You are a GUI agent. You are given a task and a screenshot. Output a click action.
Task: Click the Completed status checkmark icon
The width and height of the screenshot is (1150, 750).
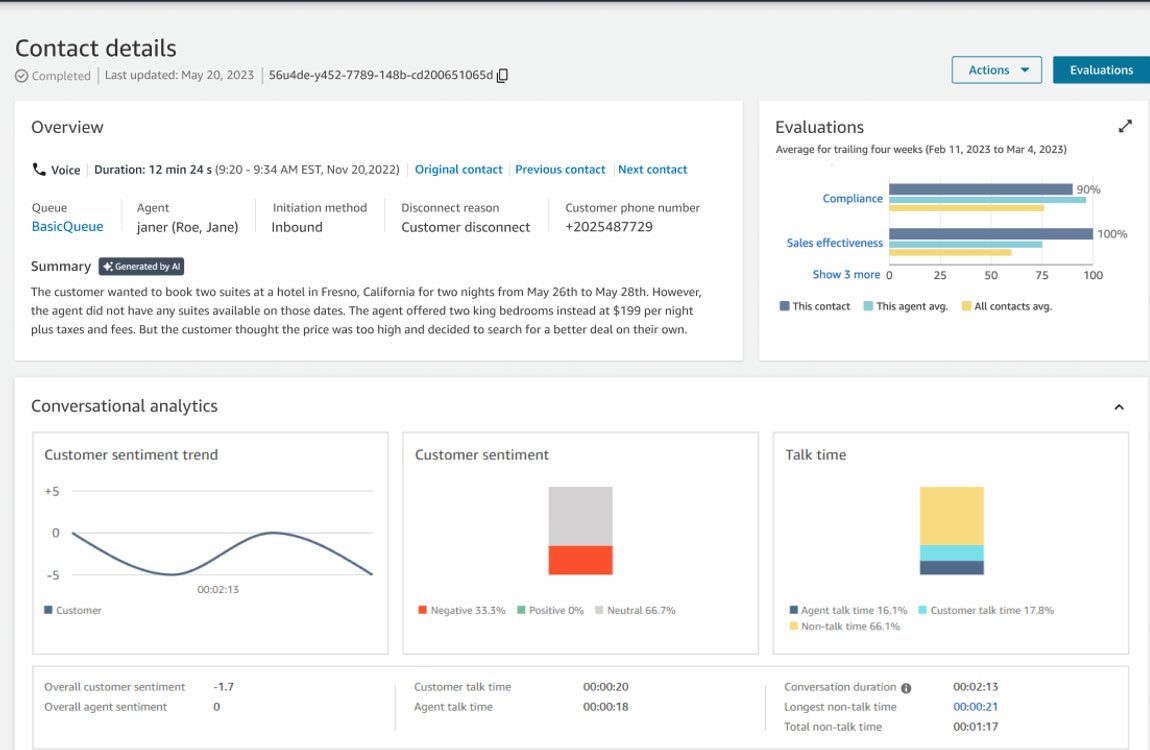21,75
